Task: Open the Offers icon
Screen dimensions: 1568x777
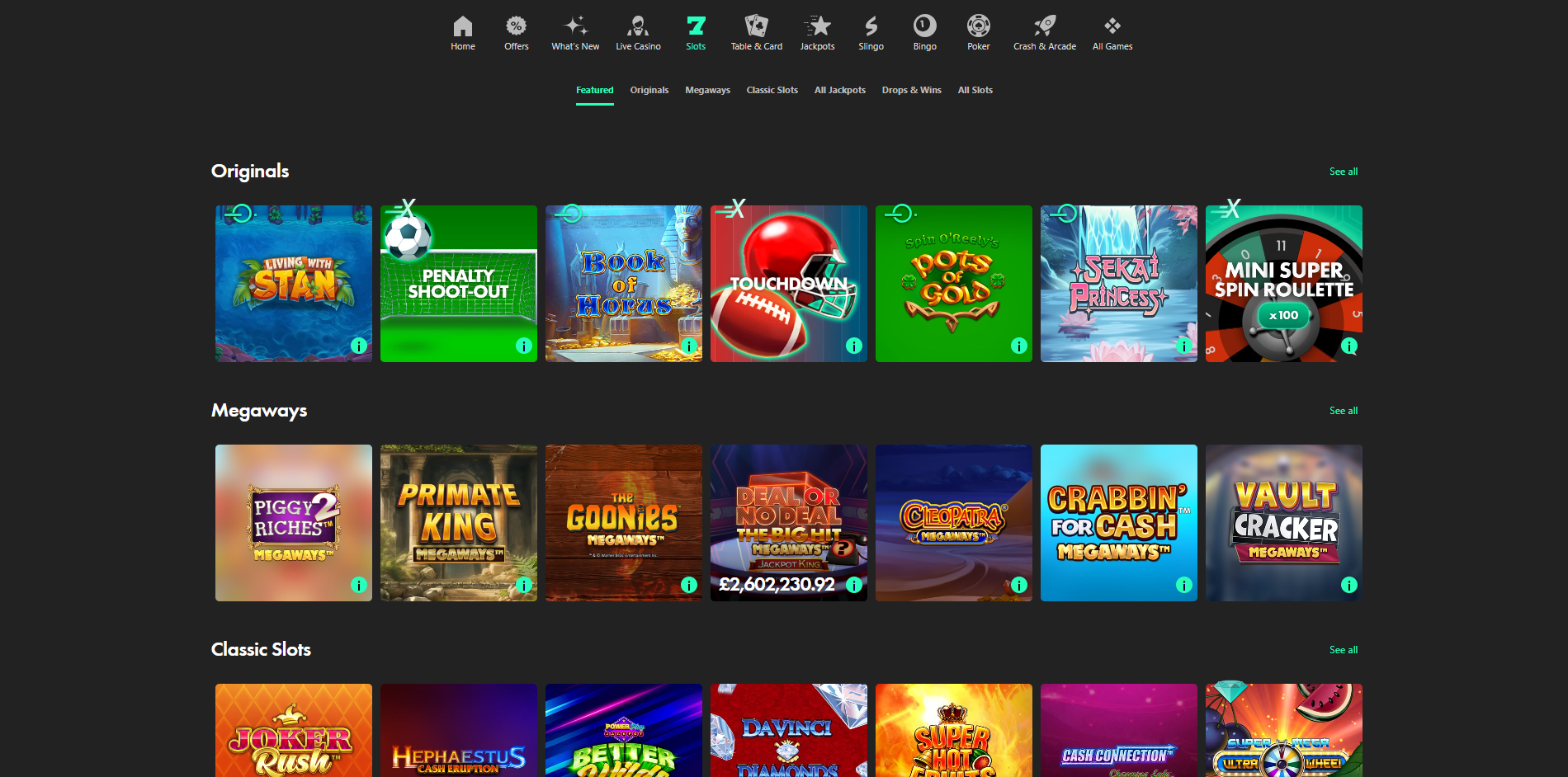Action: pos(517,33)
